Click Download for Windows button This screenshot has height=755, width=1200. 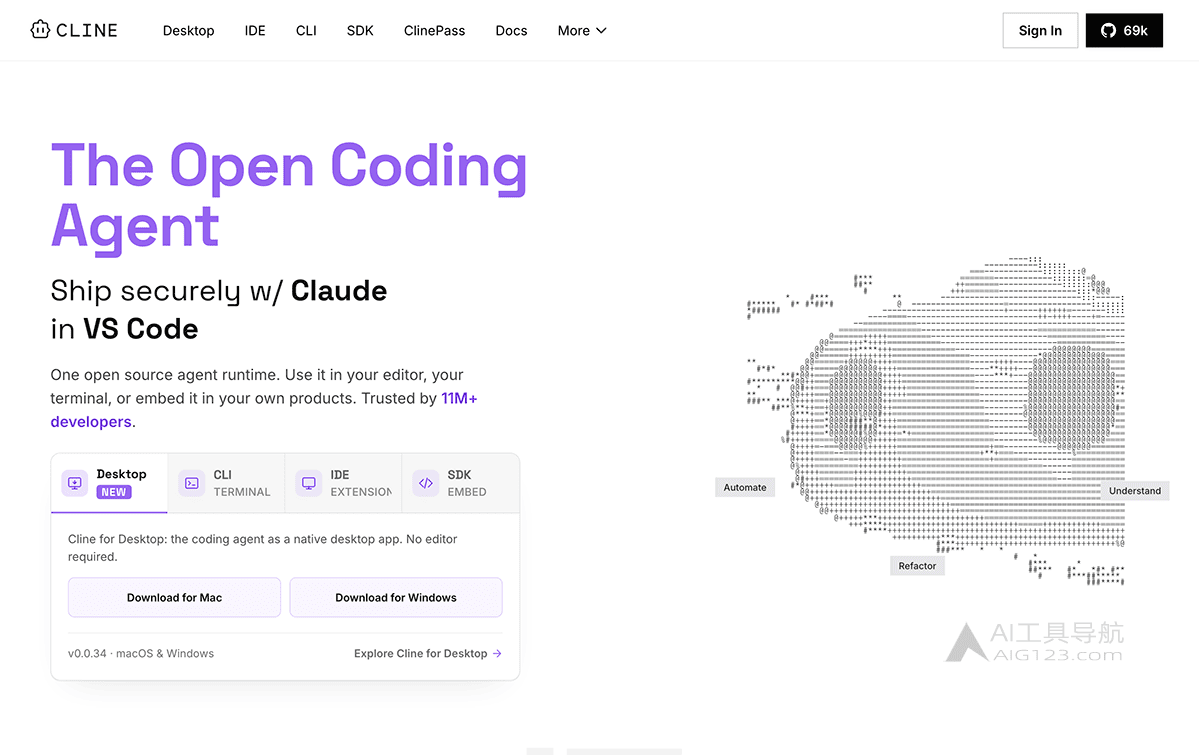pyautogui.click(x=396, y=597)
